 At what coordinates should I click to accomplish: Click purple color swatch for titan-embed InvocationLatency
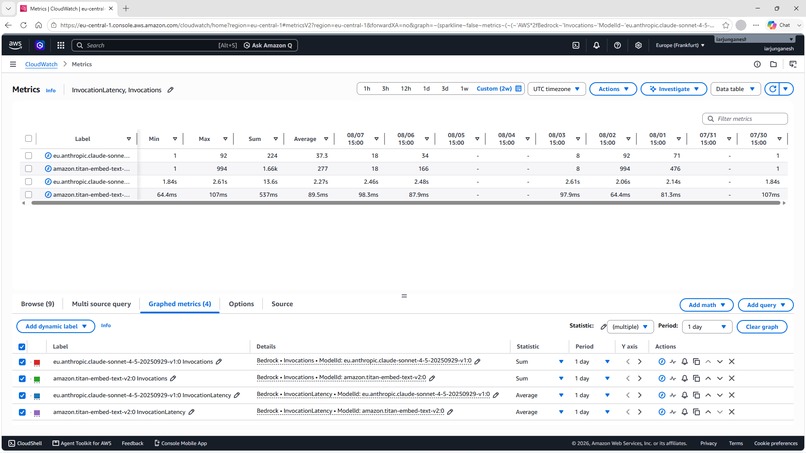coord(37,413)
